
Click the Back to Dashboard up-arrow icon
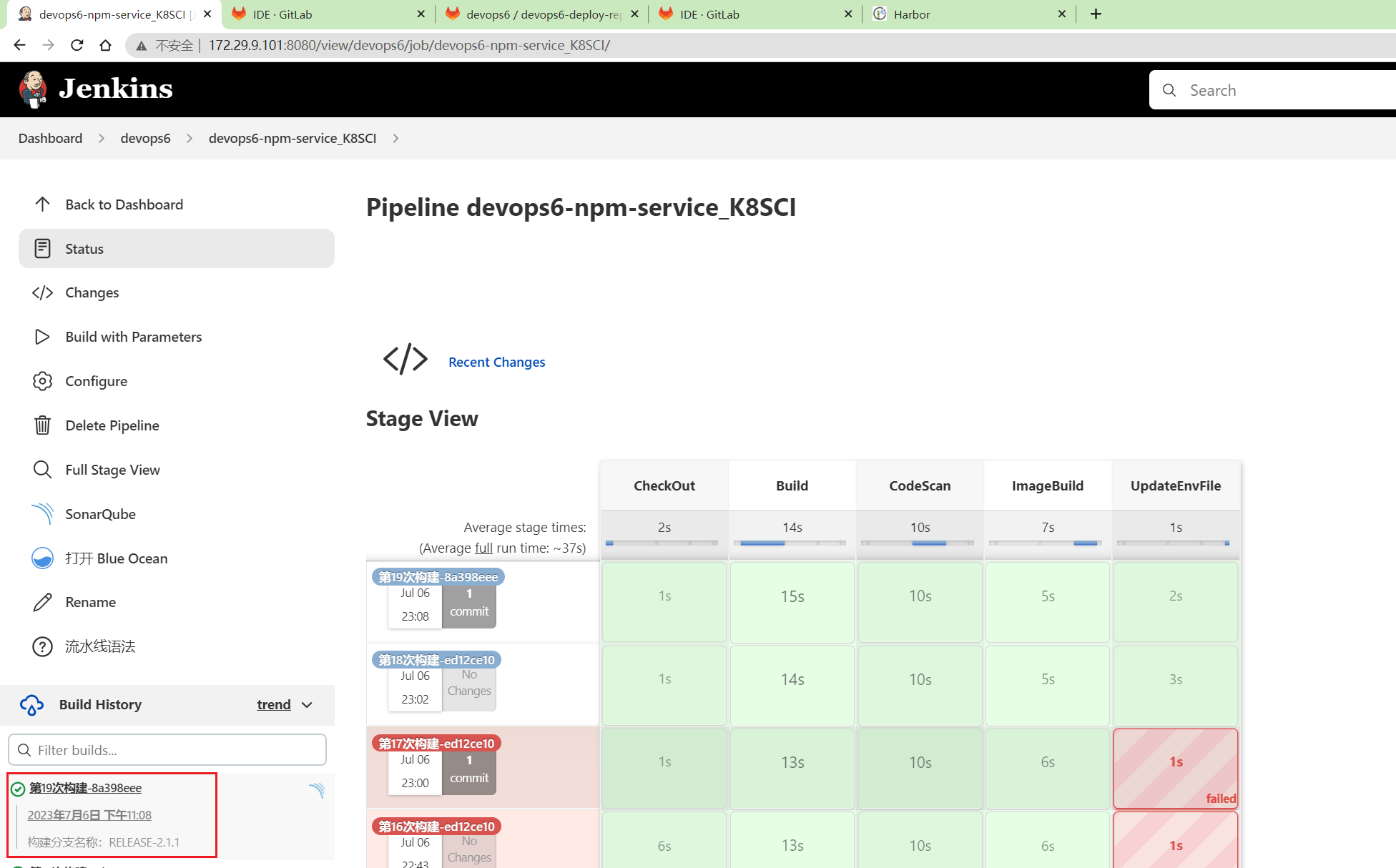coord(42,204)
